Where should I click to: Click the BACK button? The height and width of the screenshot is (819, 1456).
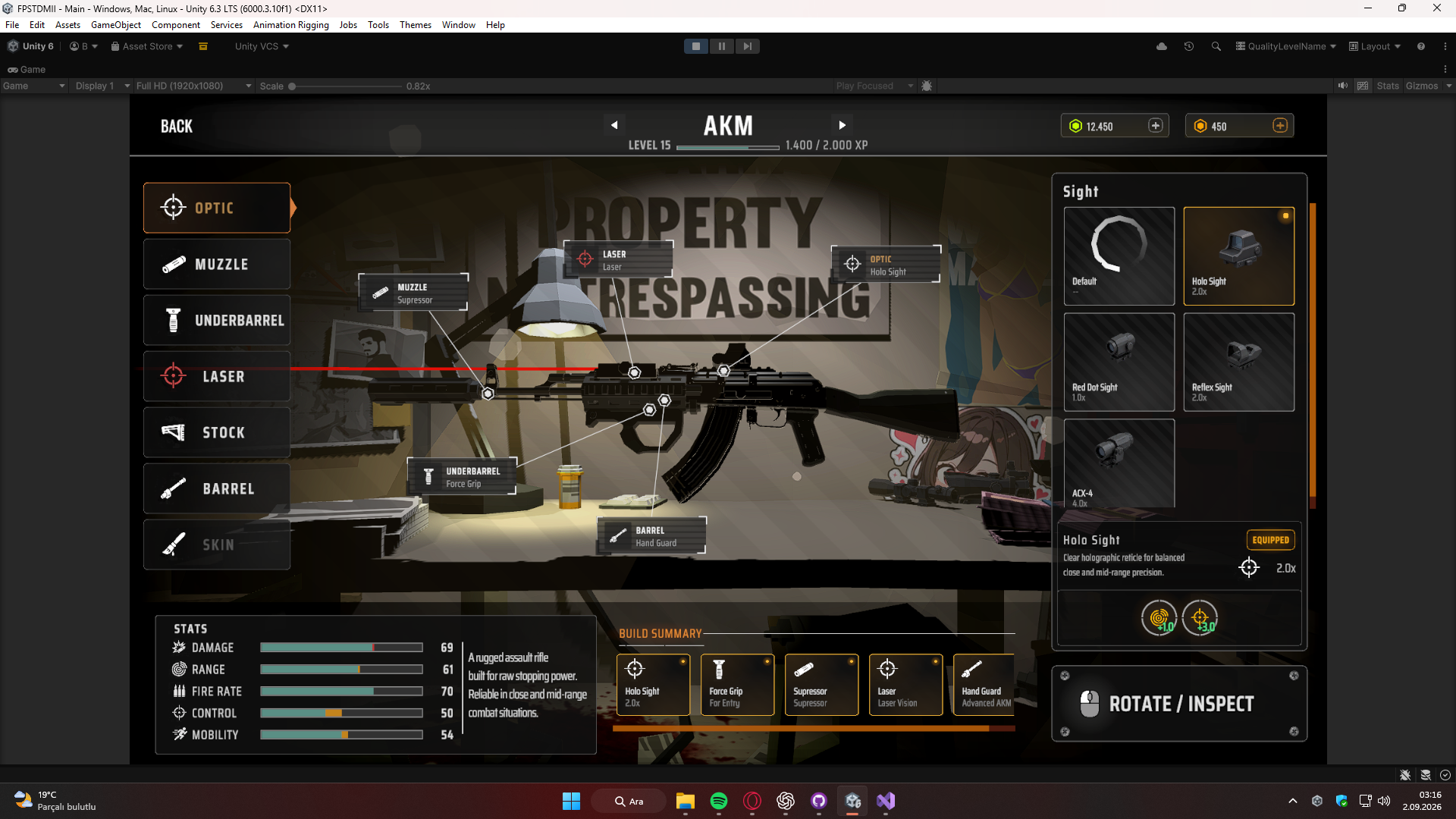coord(177,127)
